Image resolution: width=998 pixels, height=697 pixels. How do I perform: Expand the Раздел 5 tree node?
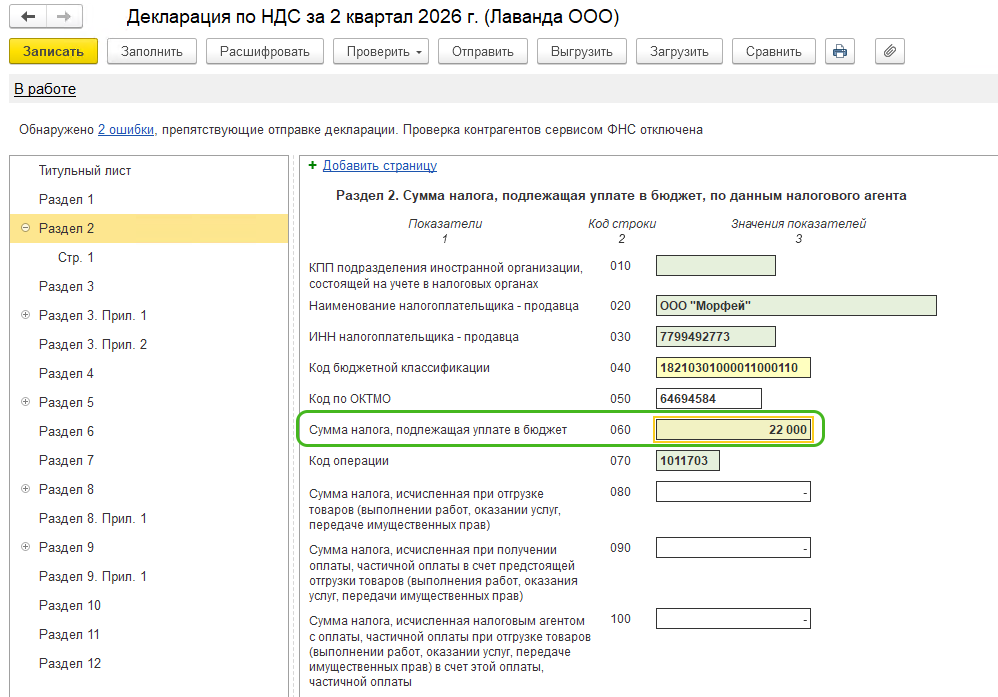pyautogui.click(x=25, y=402)
